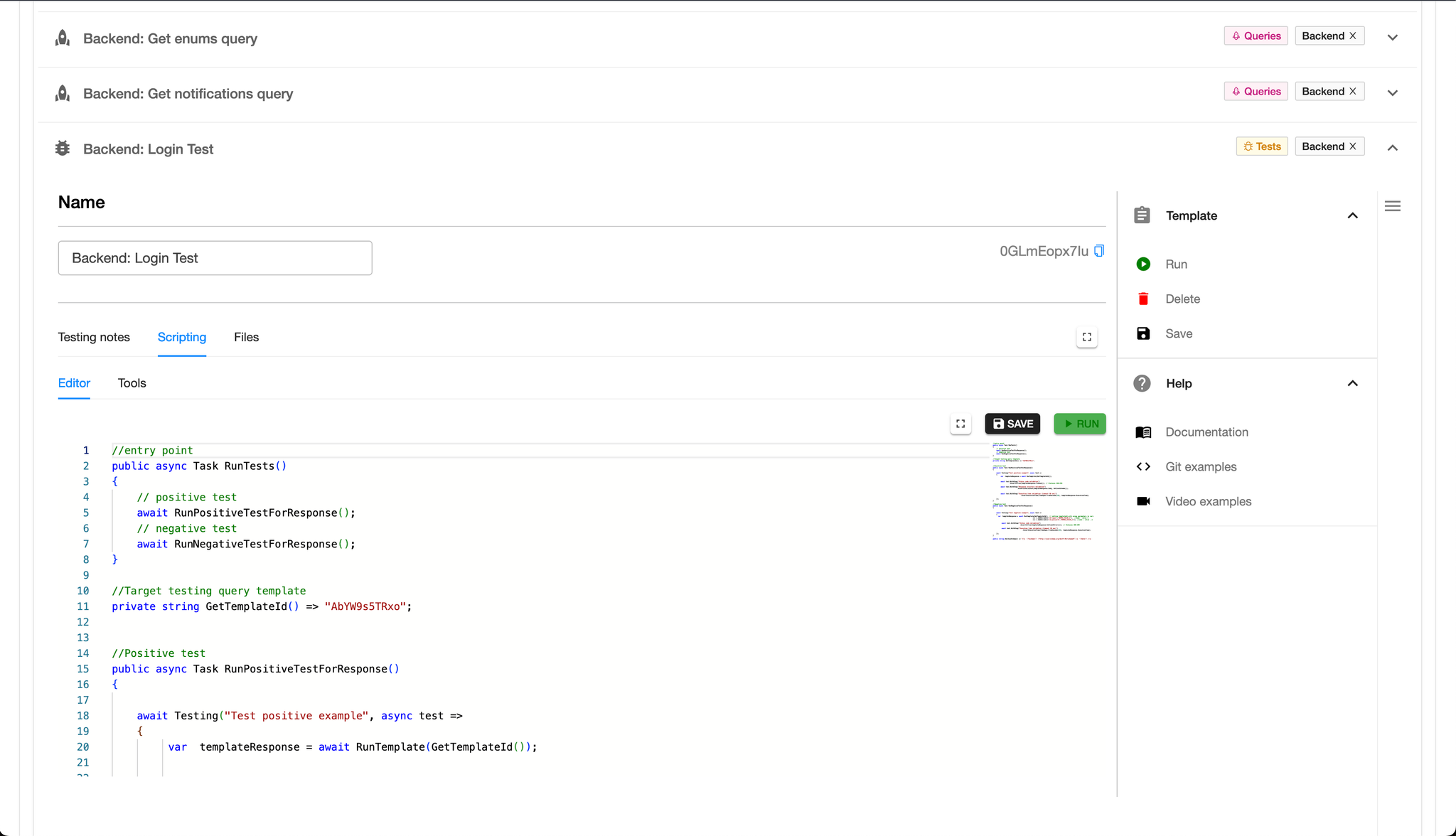This screenshot has height=836, width=1456.
Task: Click the Name input field
Action: coord(215,258)
